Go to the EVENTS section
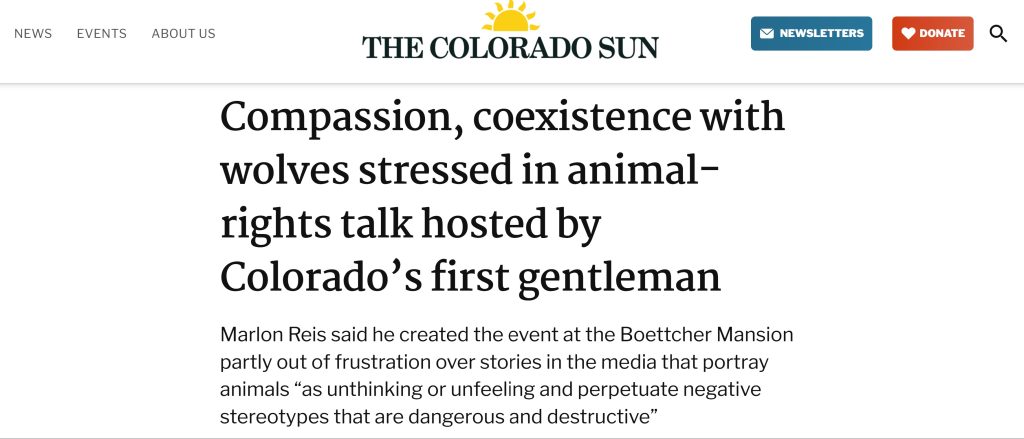This screenshot has width=1024, height=439. point(101,34)
